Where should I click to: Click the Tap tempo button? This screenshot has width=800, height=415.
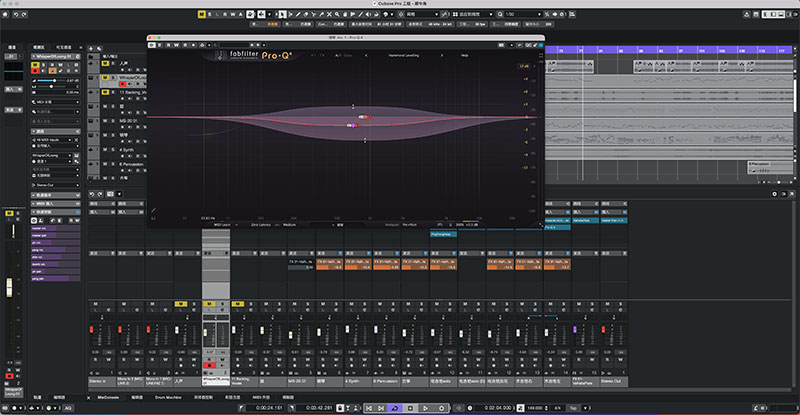click(x=573, y=408)
